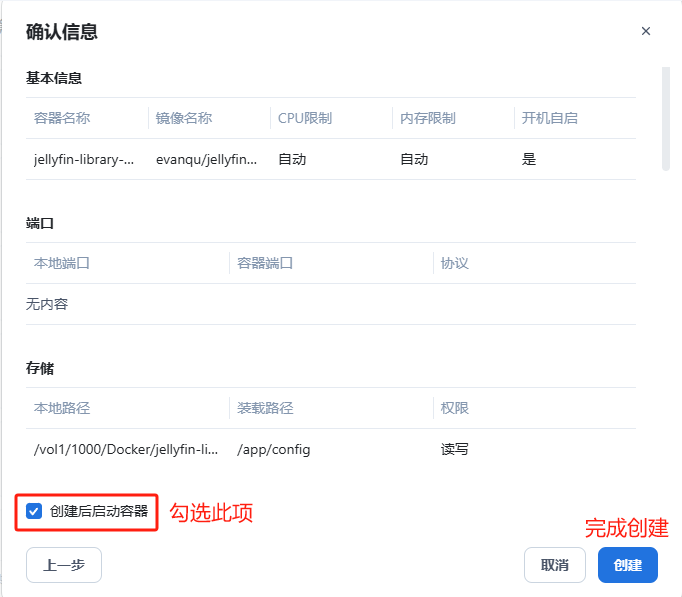Click the 上一步 button
Viewport: 682px width, 597px height.
coord(64,565)
